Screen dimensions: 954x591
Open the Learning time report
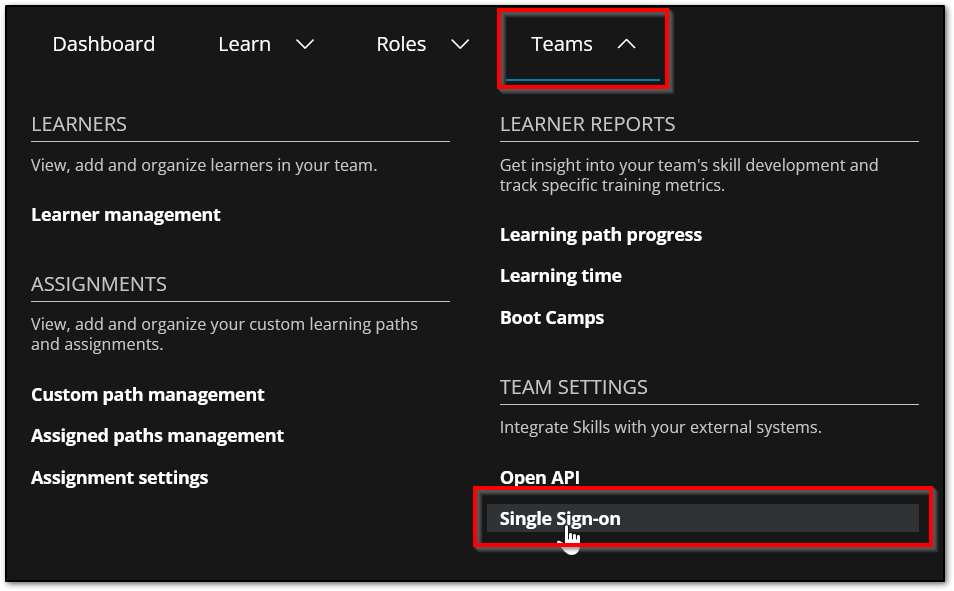tap(560, 275)
